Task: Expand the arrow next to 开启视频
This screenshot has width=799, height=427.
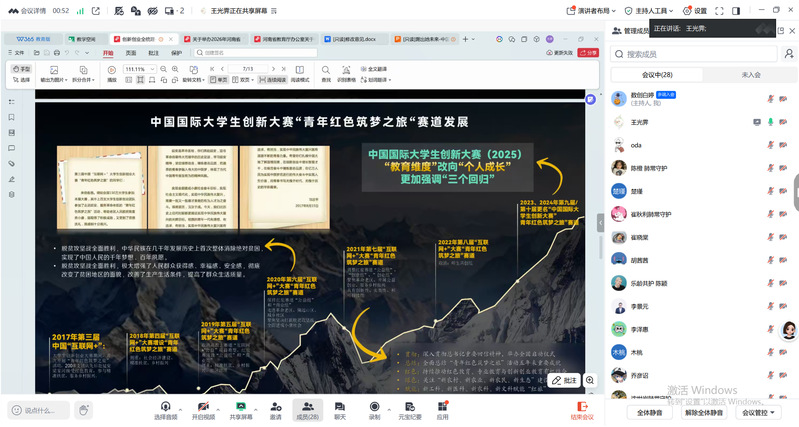Action: (218, 409)
